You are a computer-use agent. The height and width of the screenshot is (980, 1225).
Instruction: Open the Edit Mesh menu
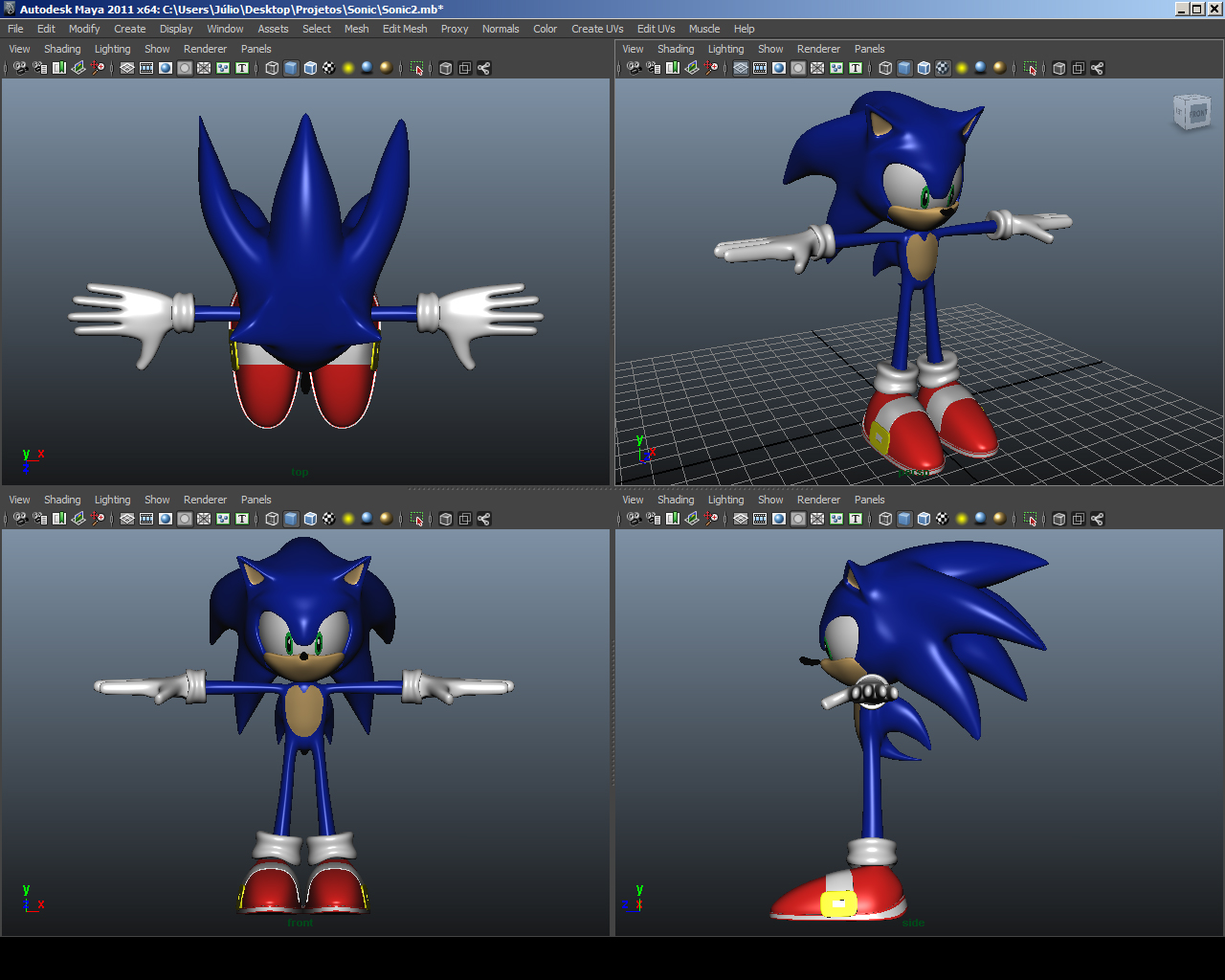(x=405, y=29)
